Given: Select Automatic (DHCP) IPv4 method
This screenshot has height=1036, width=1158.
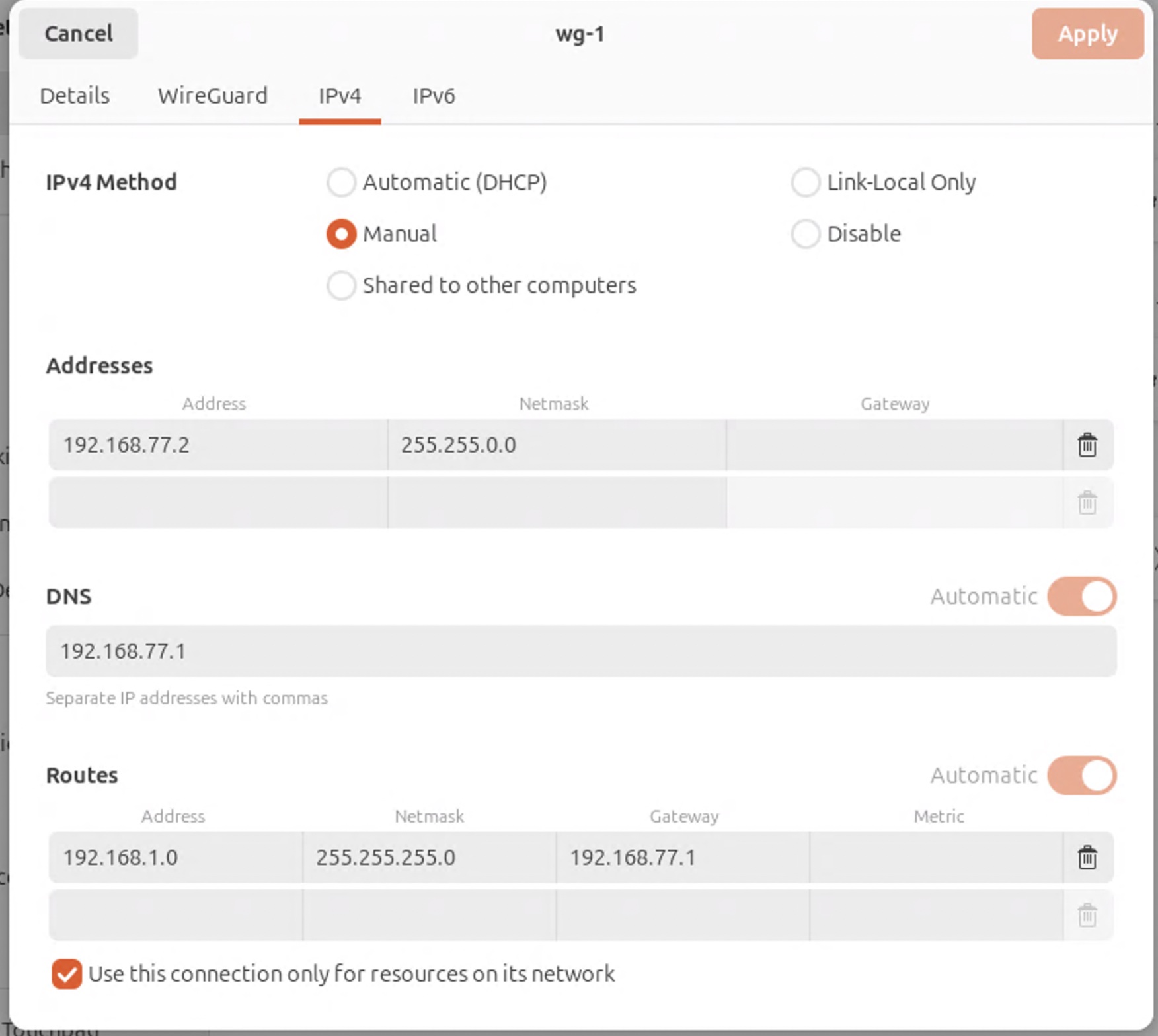Looking at the screenshot, I should tap(341, 182).
